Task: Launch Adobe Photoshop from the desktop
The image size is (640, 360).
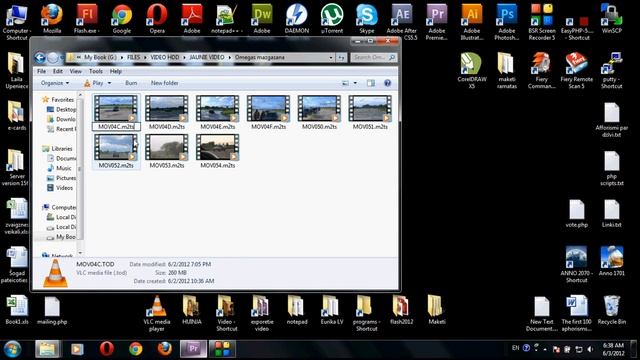Action: click(507, 21)
